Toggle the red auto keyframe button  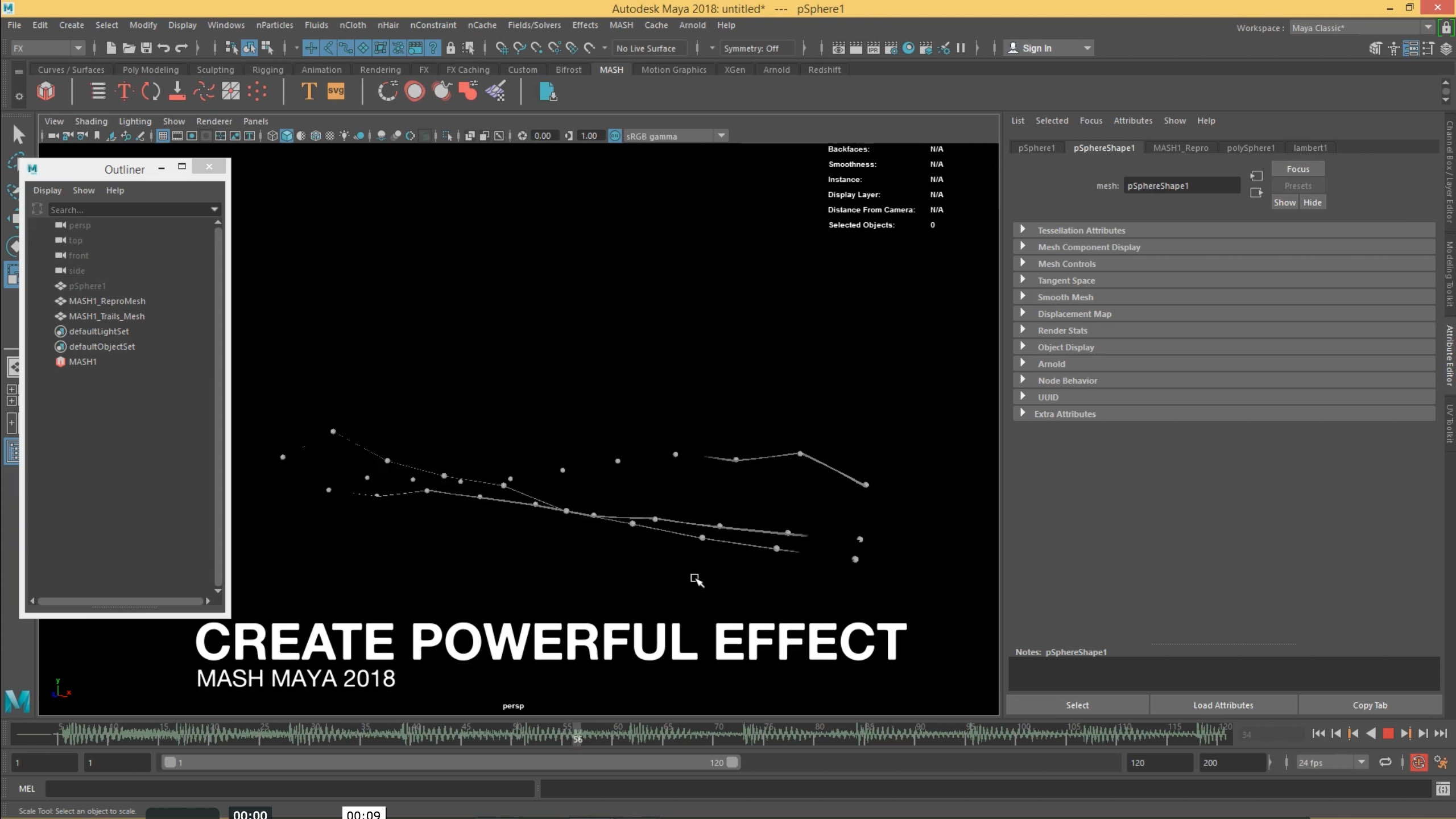tap(1418, 762)
